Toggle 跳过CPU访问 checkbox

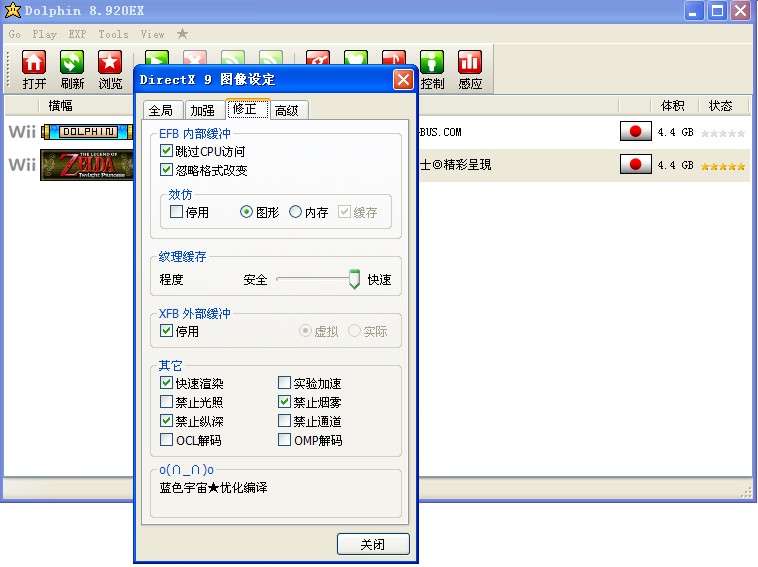(166, 151)
